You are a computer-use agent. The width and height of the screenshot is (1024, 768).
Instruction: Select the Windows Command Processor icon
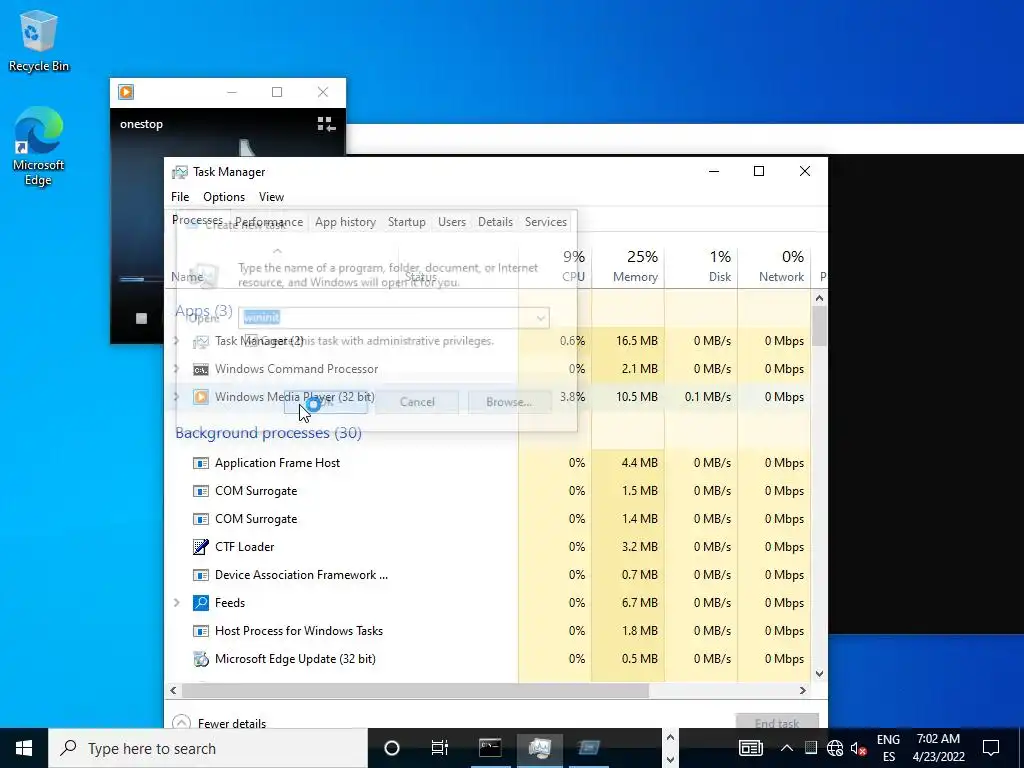click(x=200, y=370)
